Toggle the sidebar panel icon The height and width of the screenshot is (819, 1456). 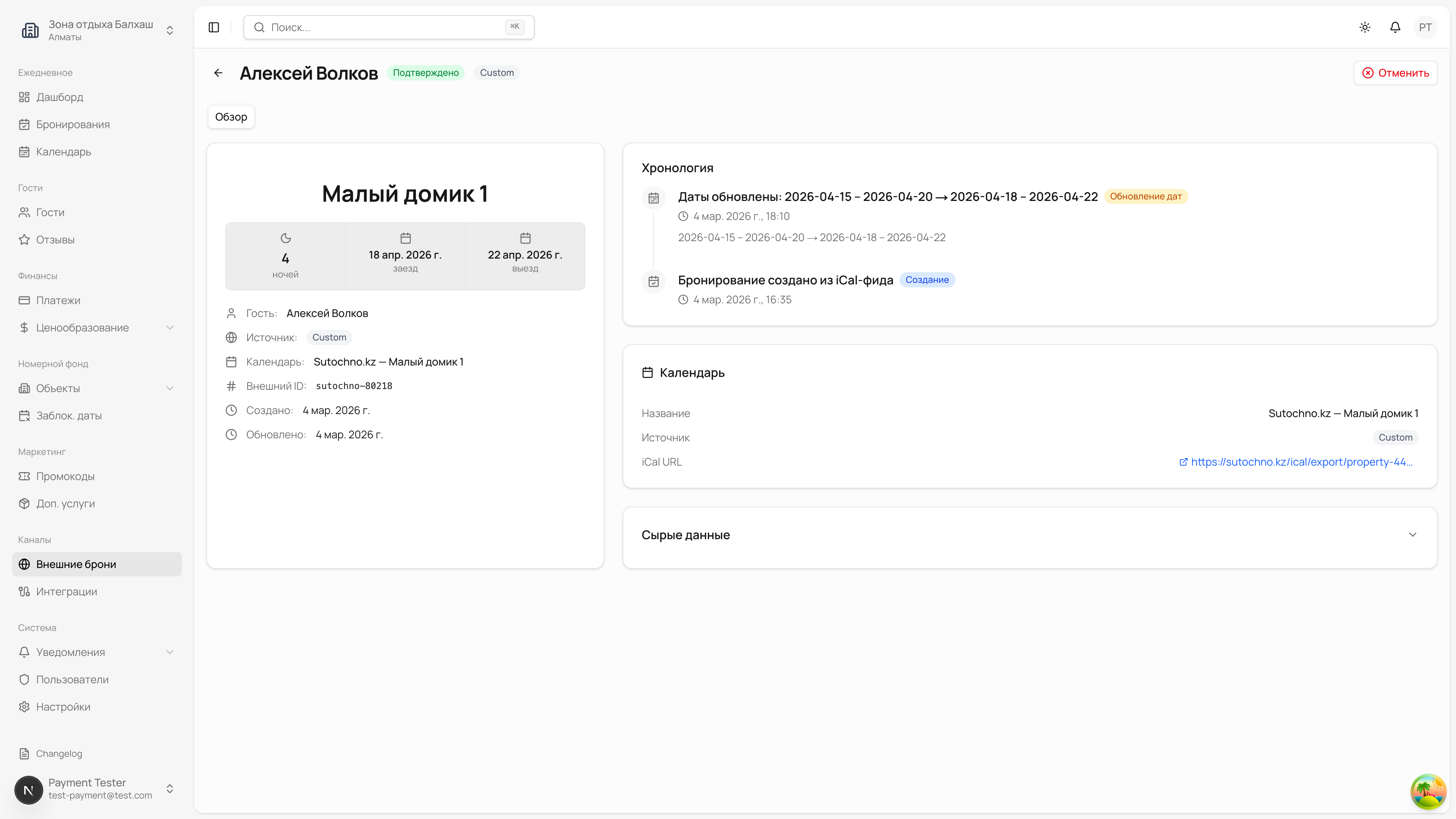pos(213,27)
